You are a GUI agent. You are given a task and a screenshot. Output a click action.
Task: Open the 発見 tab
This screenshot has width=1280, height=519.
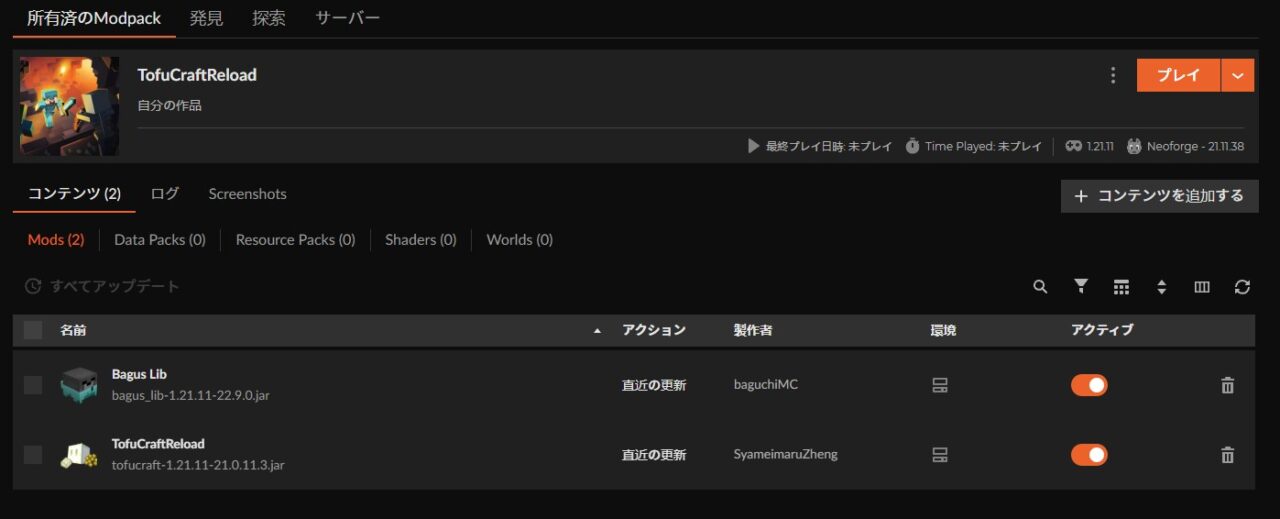click(x=206, y=18)
